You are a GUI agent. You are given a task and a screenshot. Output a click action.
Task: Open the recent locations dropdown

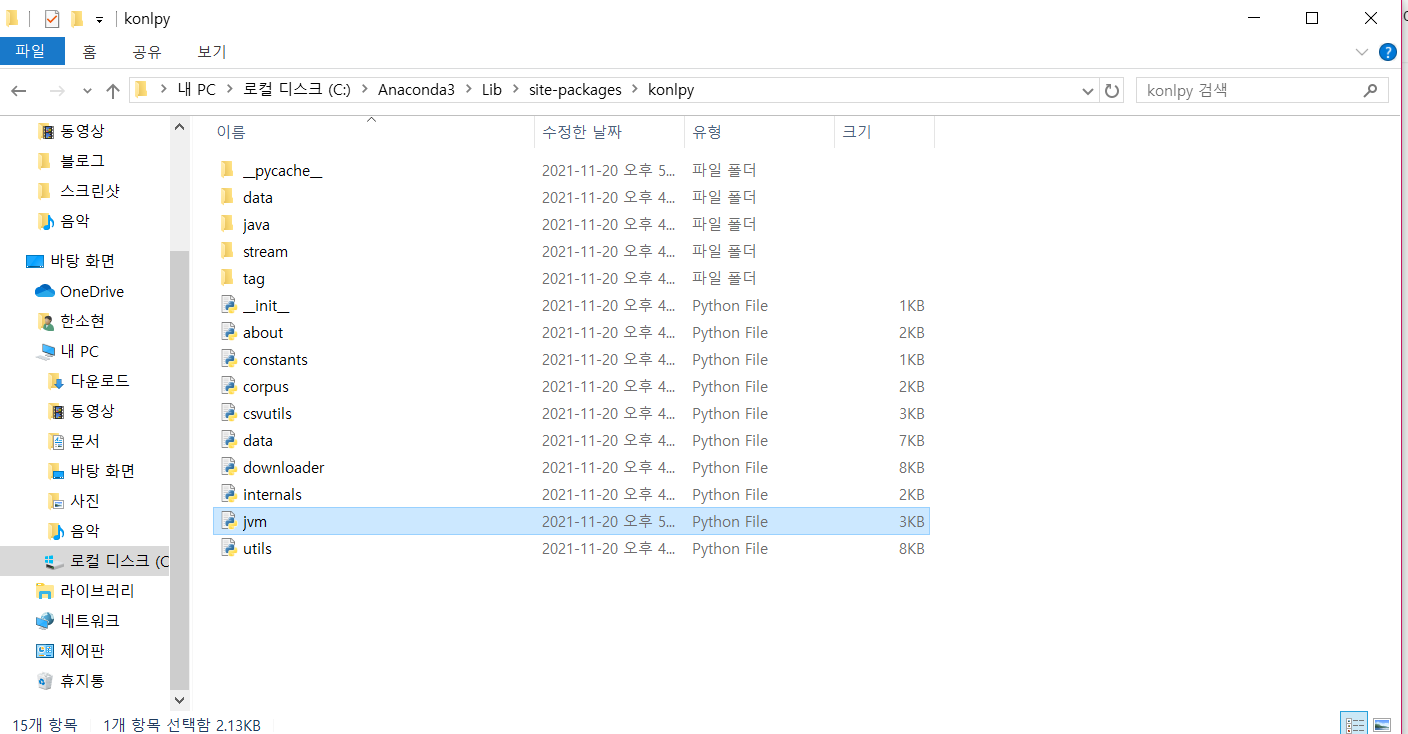87,91
